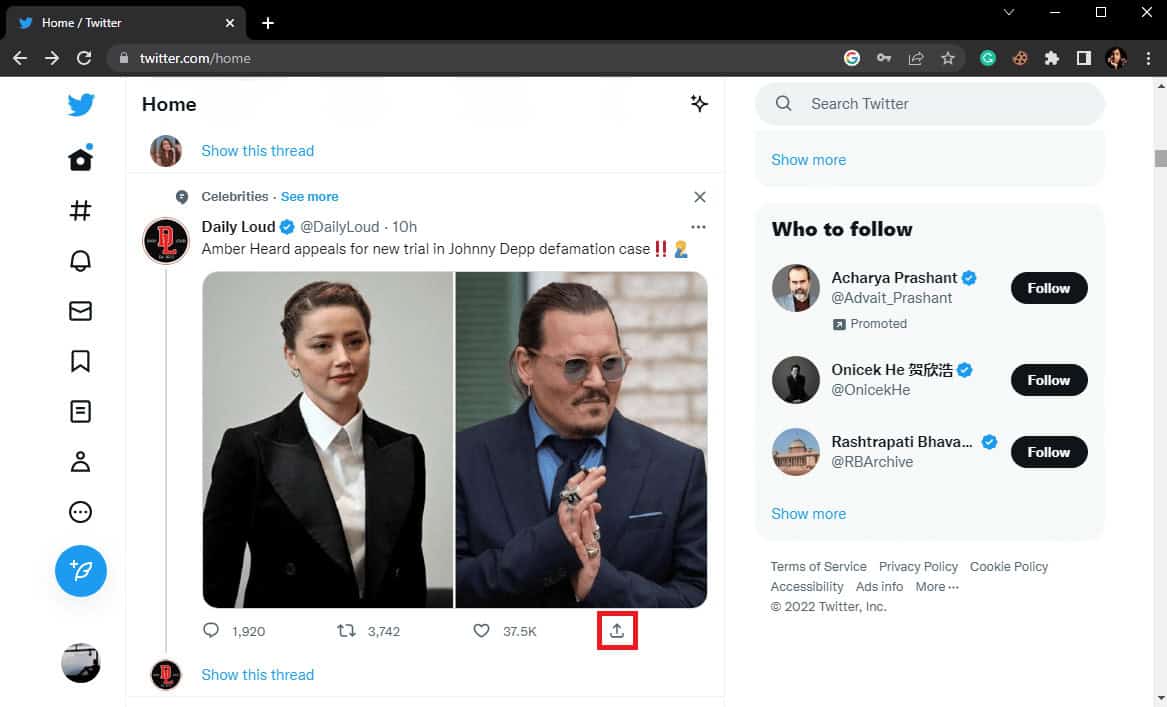Click the Google icon in address bar

(x=851, y=58)
